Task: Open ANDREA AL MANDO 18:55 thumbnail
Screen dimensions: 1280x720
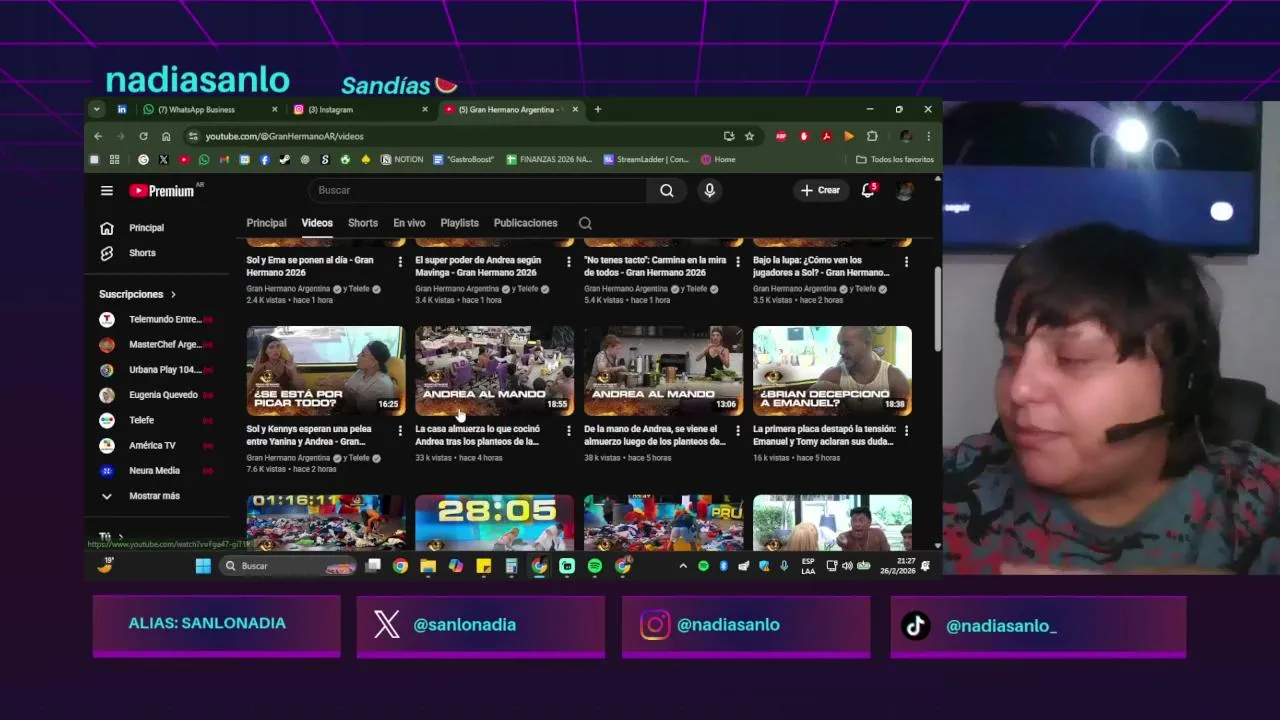Action: tap(494, 370)
